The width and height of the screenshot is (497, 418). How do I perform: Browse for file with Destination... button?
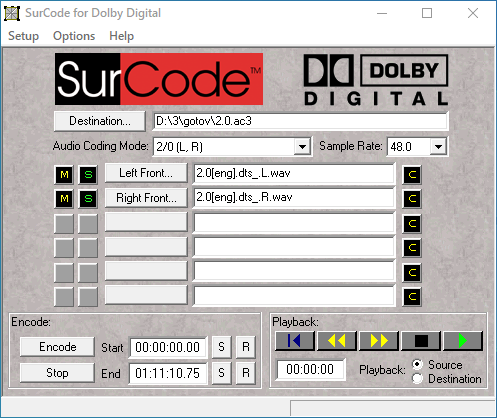pyautogui.click(x=100, y=121)
